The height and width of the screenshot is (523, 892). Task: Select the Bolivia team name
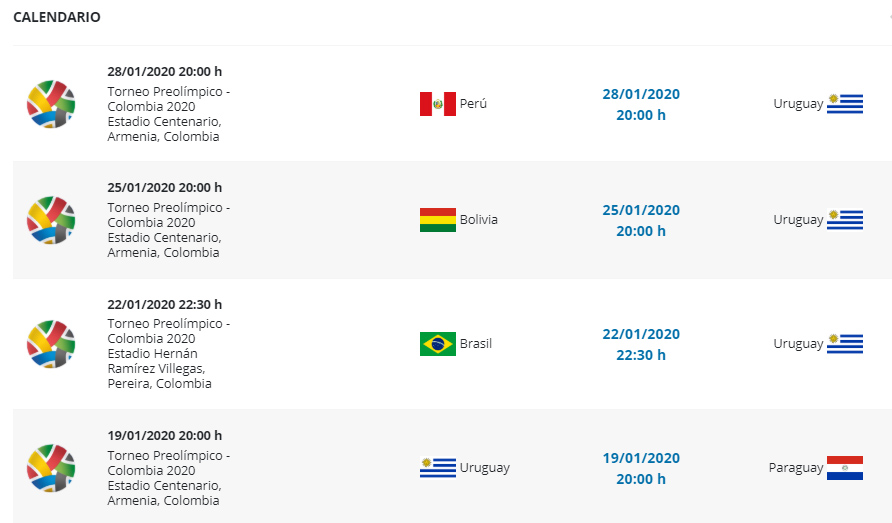(x=478, y=220)
